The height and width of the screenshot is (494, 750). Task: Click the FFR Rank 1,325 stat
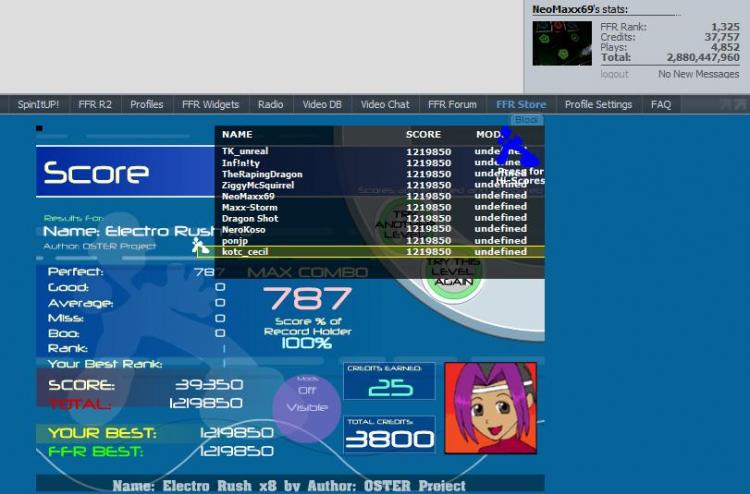[x=670, y=27]
